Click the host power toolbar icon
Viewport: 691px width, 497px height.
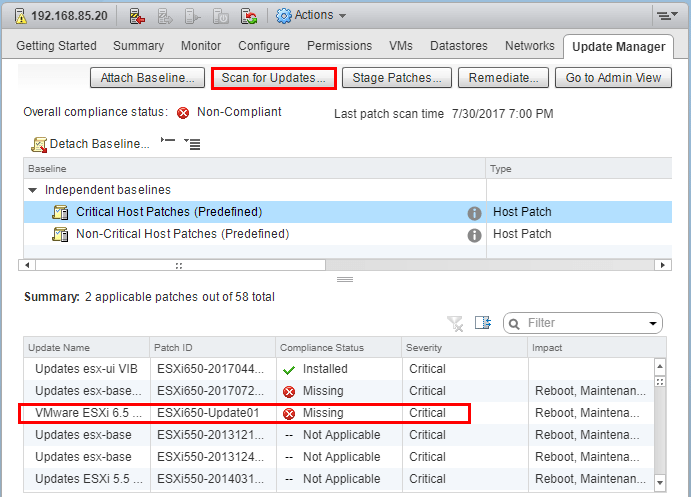pos(193,16)
